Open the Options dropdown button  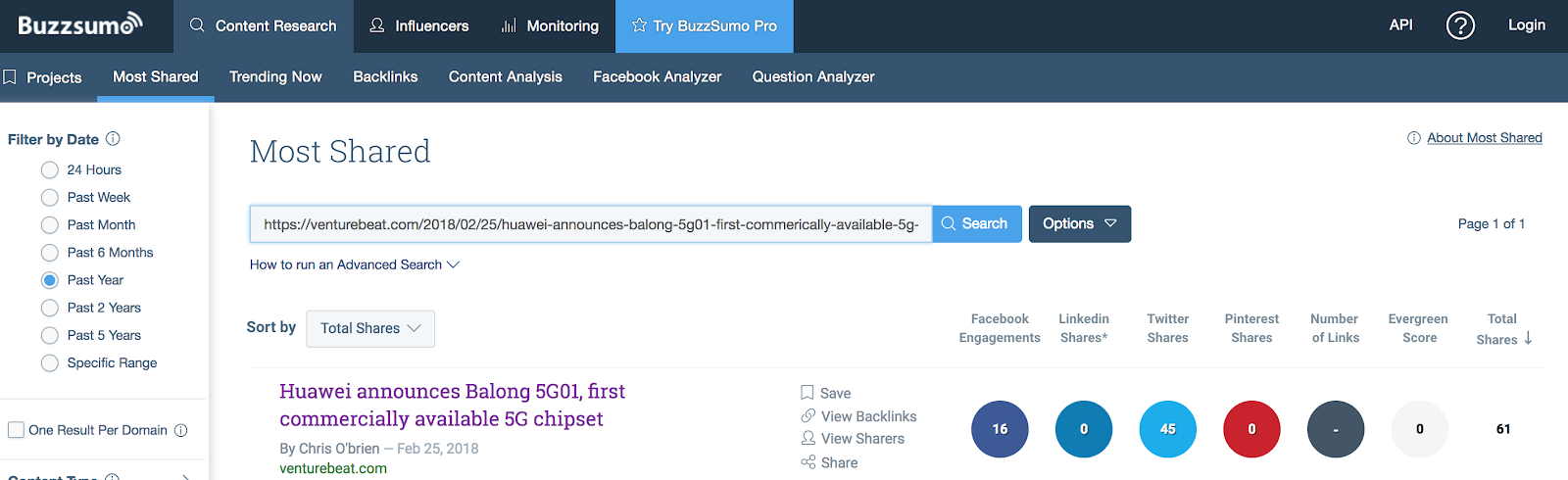(x=1080, y=224)
